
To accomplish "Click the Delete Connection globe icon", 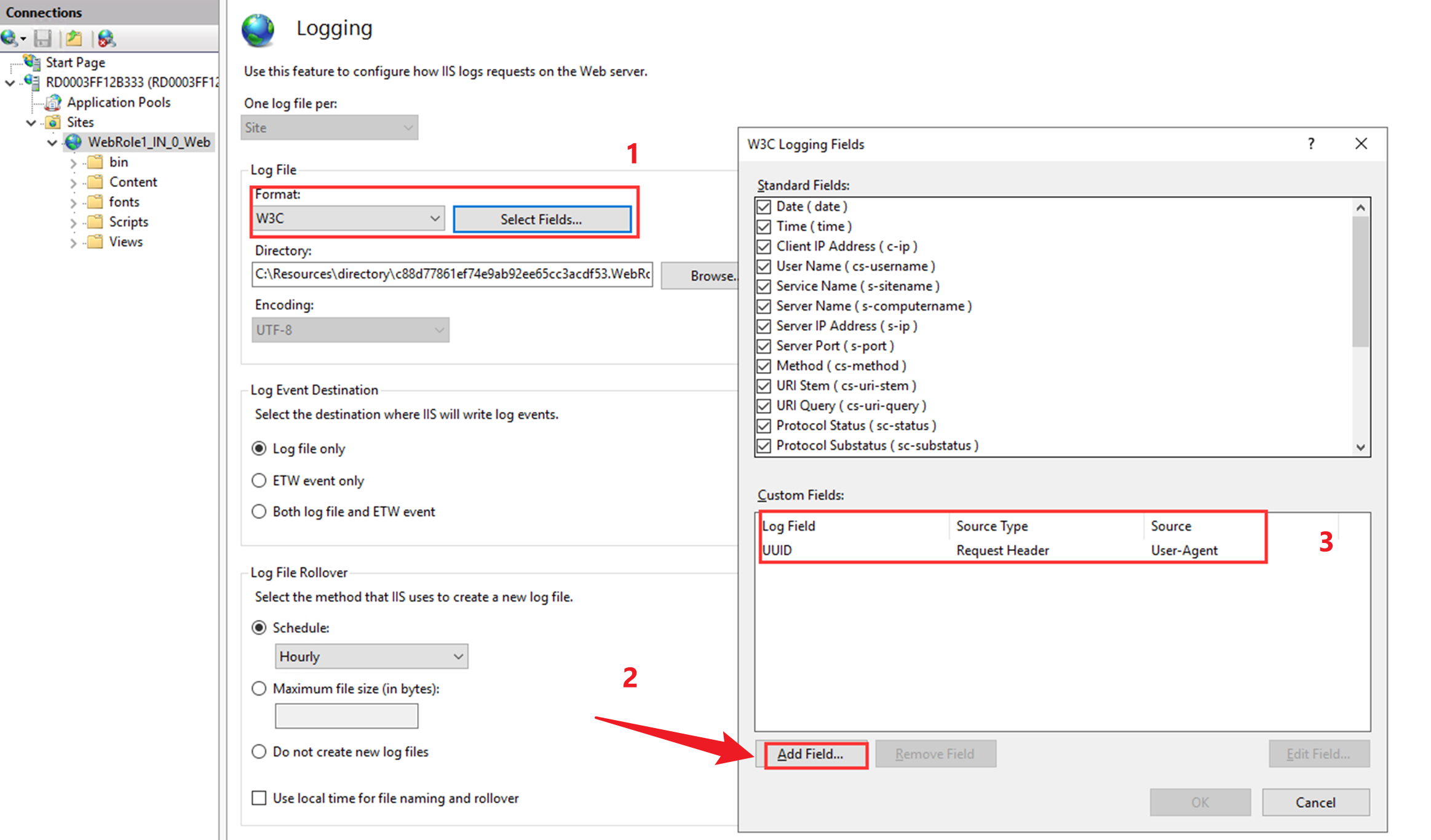I will coord(106,39).
